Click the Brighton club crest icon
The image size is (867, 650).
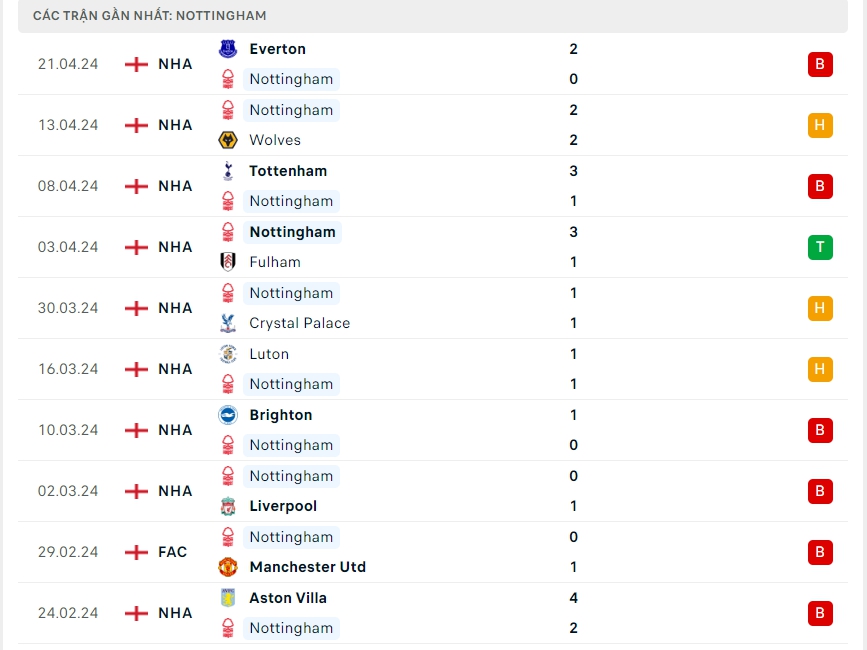[229, 415]
